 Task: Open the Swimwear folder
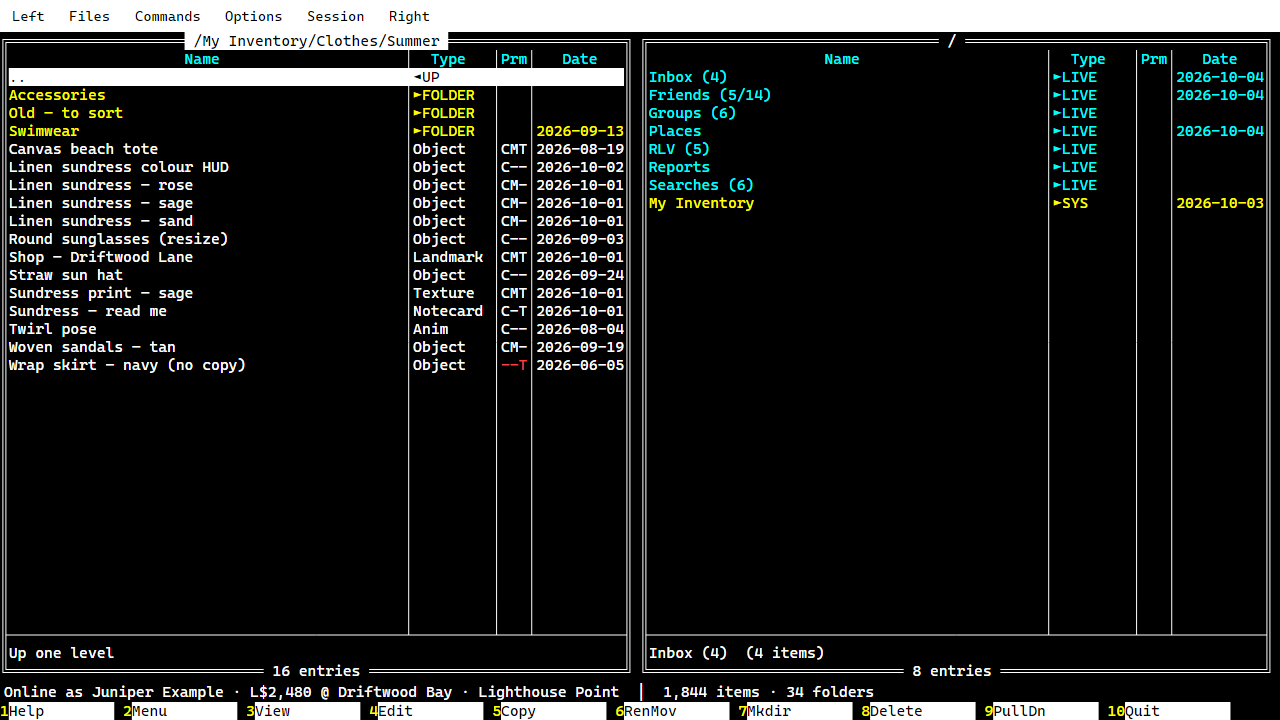(316, 131)
